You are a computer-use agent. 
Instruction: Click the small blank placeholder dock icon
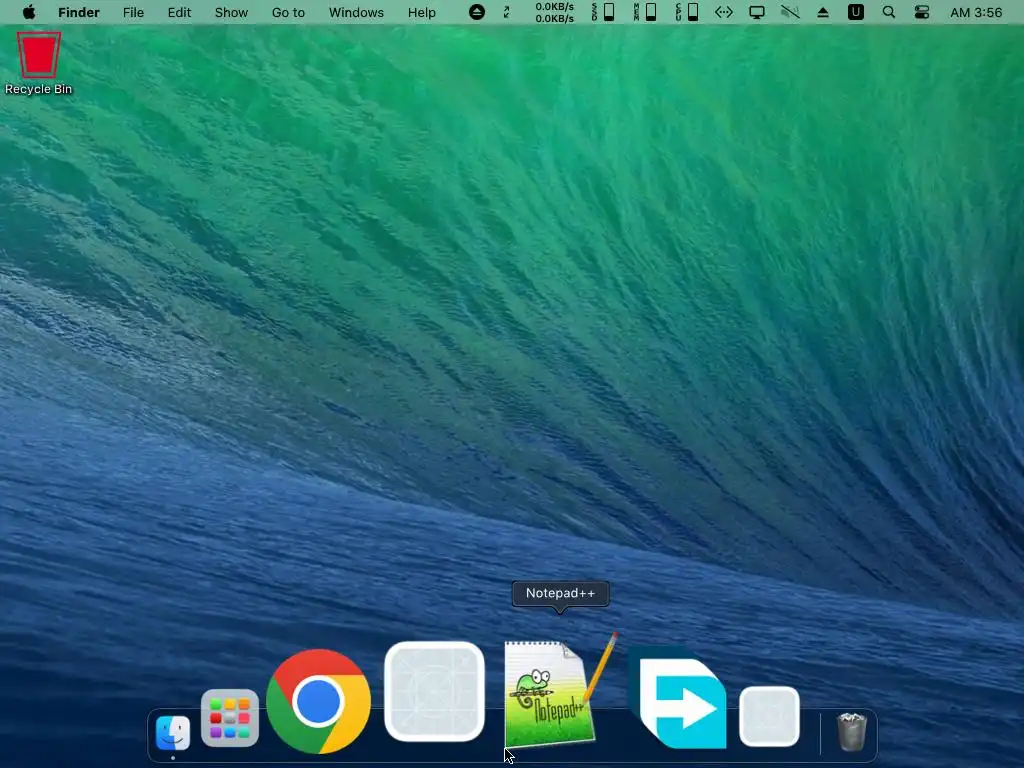pos(769,716)
